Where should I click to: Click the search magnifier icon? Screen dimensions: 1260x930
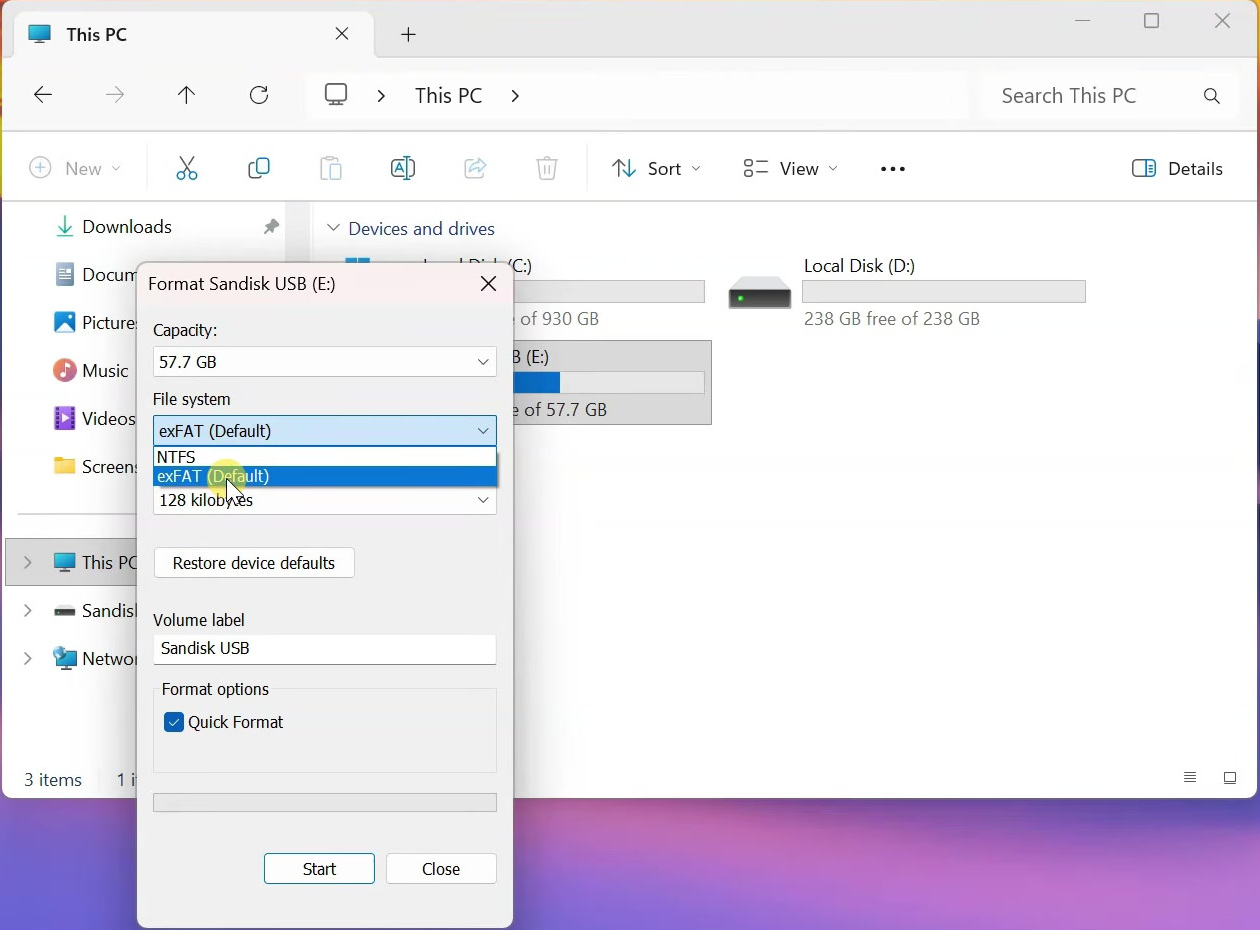1212,96
